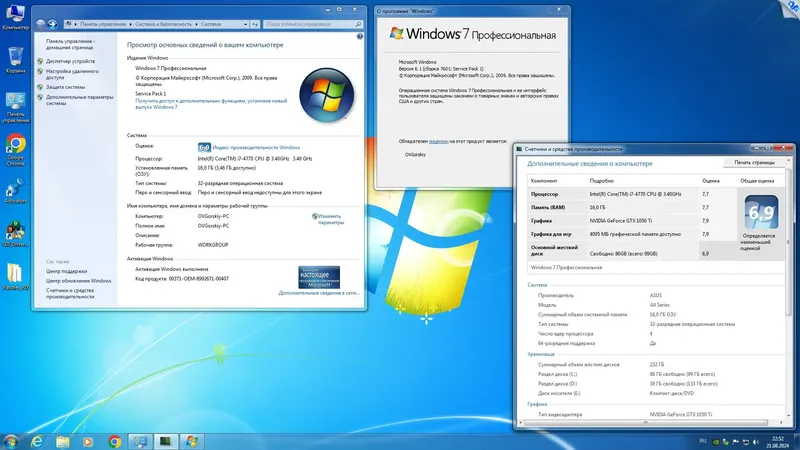
Task: Click the Система breadcrumb segment
Action: tap(211, 24)
